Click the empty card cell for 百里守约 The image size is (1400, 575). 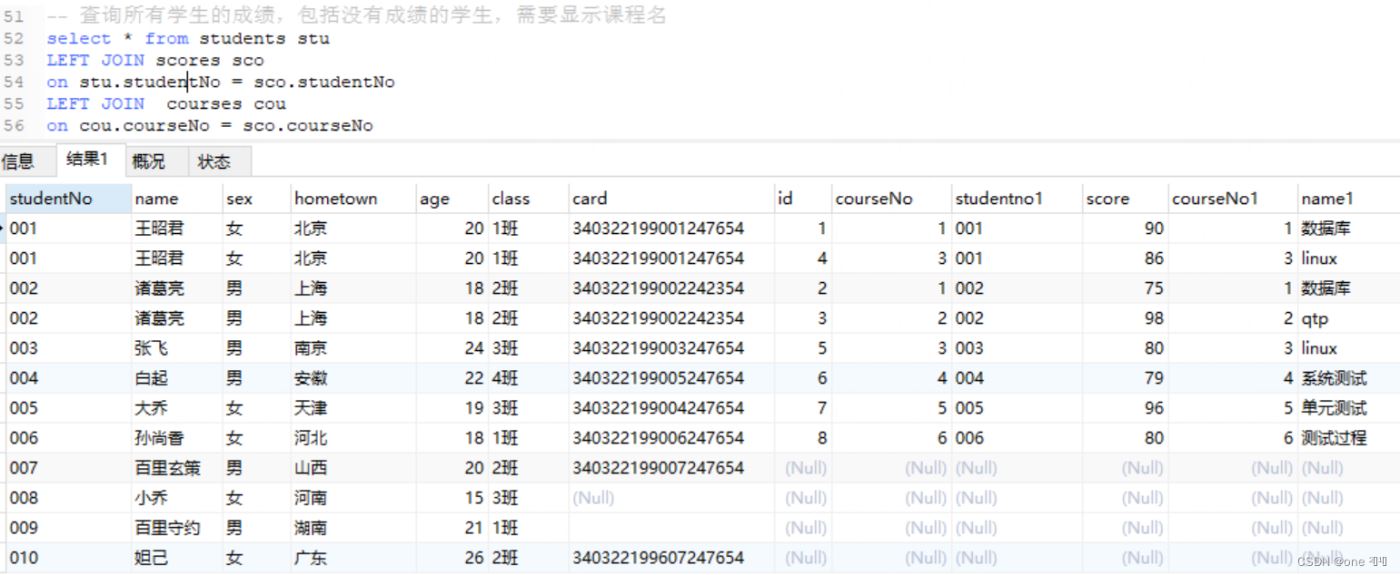click(x=670, y=528)
